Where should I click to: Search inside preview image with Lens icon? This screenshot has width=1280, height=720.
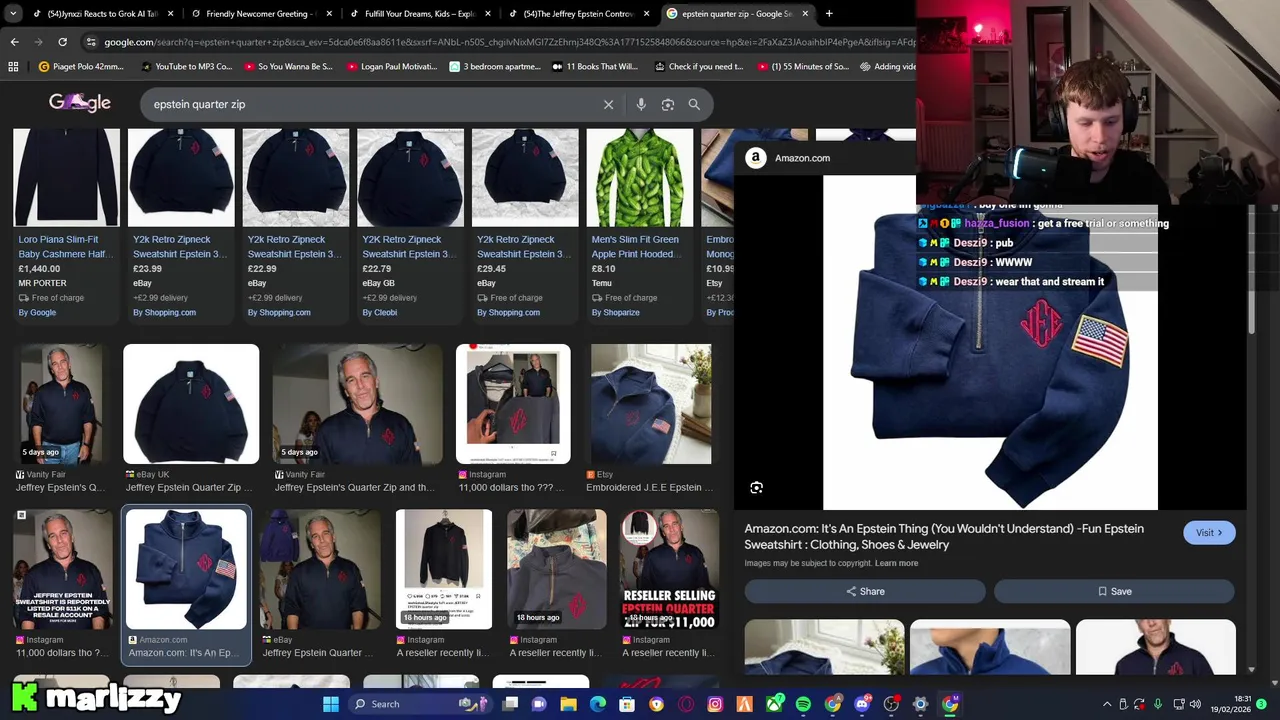click(x=757, y=488)
